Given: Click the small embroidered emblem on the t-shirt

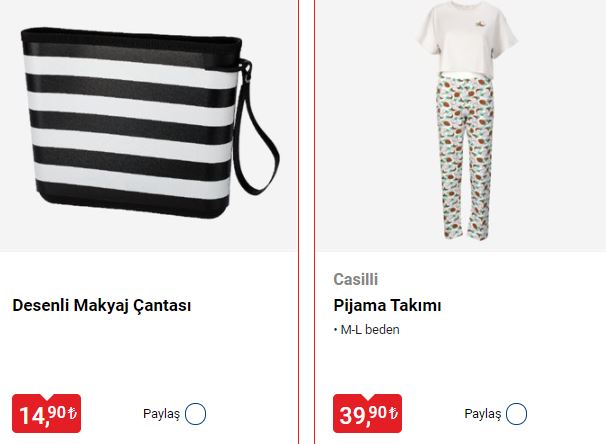Looking at the screenshot, I should (482, 24).
